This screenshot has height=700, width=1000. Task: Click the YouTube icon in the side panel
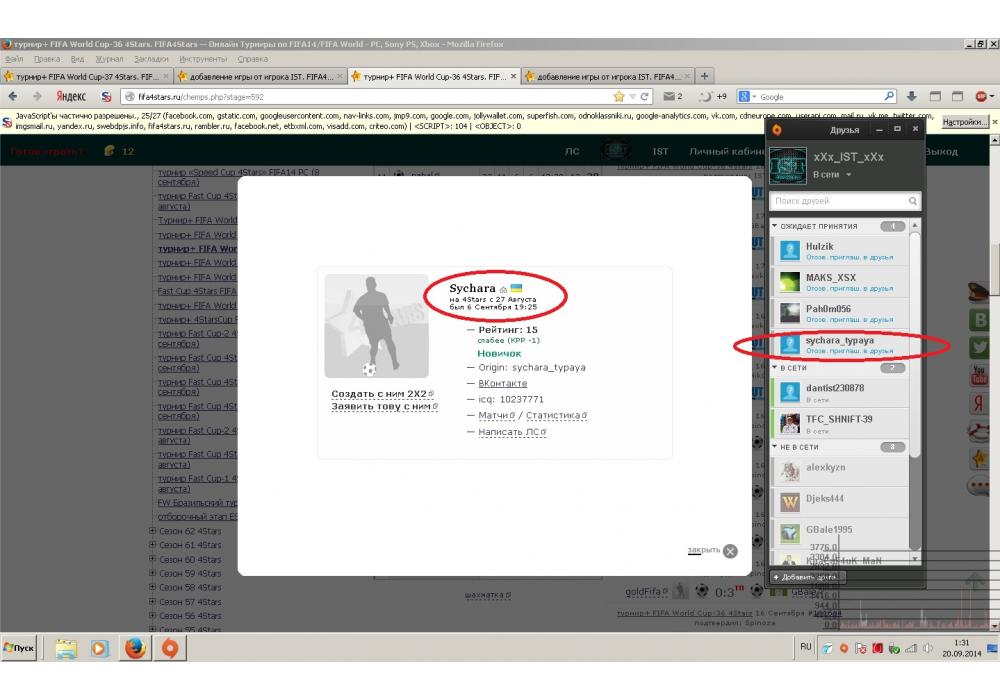coord(980,375)
